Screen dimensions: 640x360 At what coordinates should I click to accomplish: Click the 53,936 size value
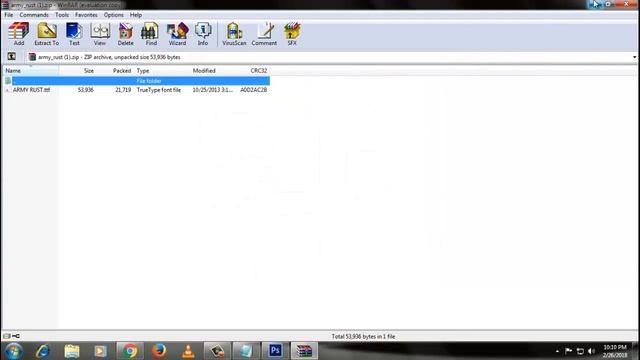pos(86,90)
